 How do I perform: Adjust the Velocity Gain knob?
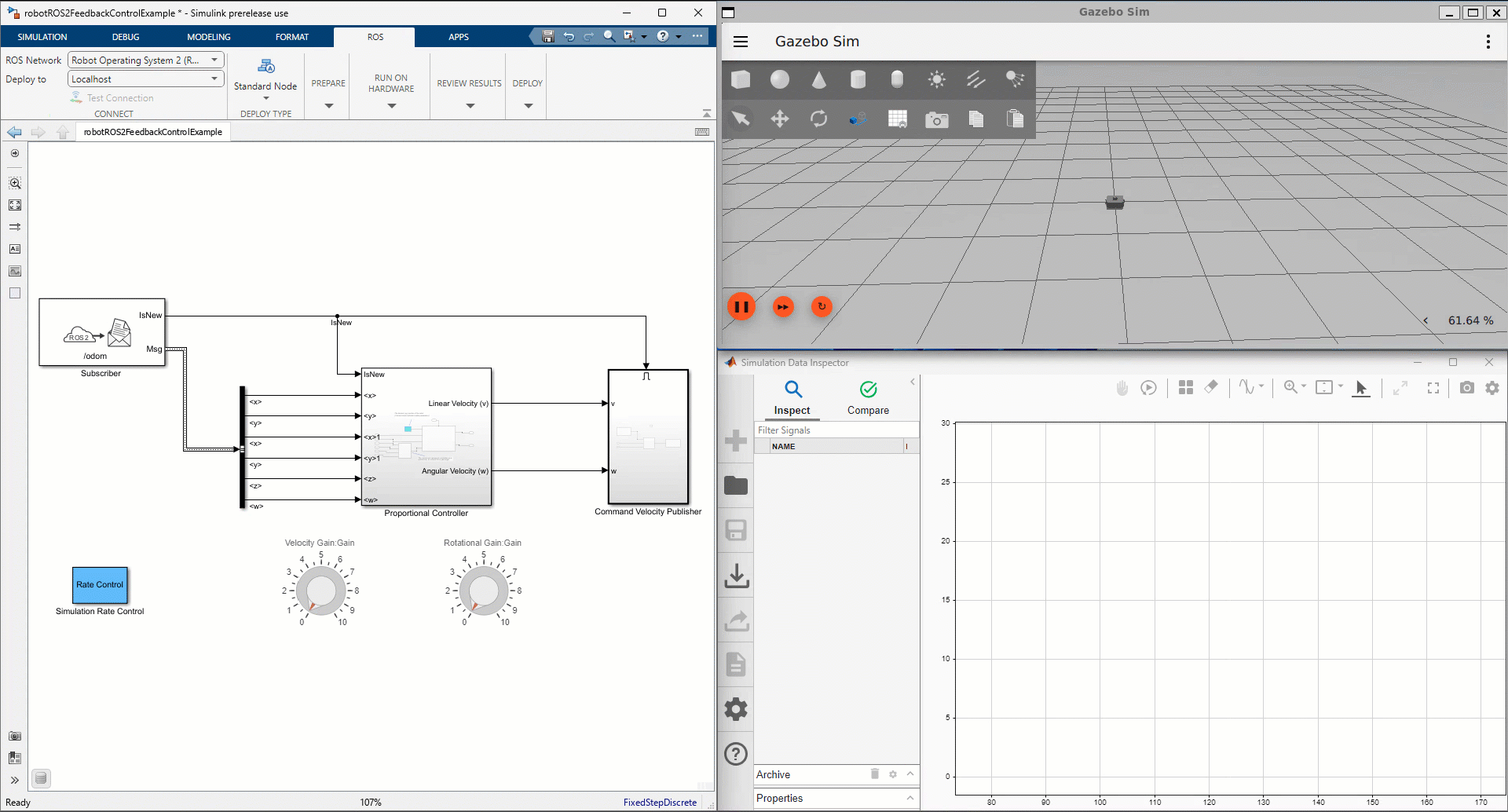(x=320, y=591)
